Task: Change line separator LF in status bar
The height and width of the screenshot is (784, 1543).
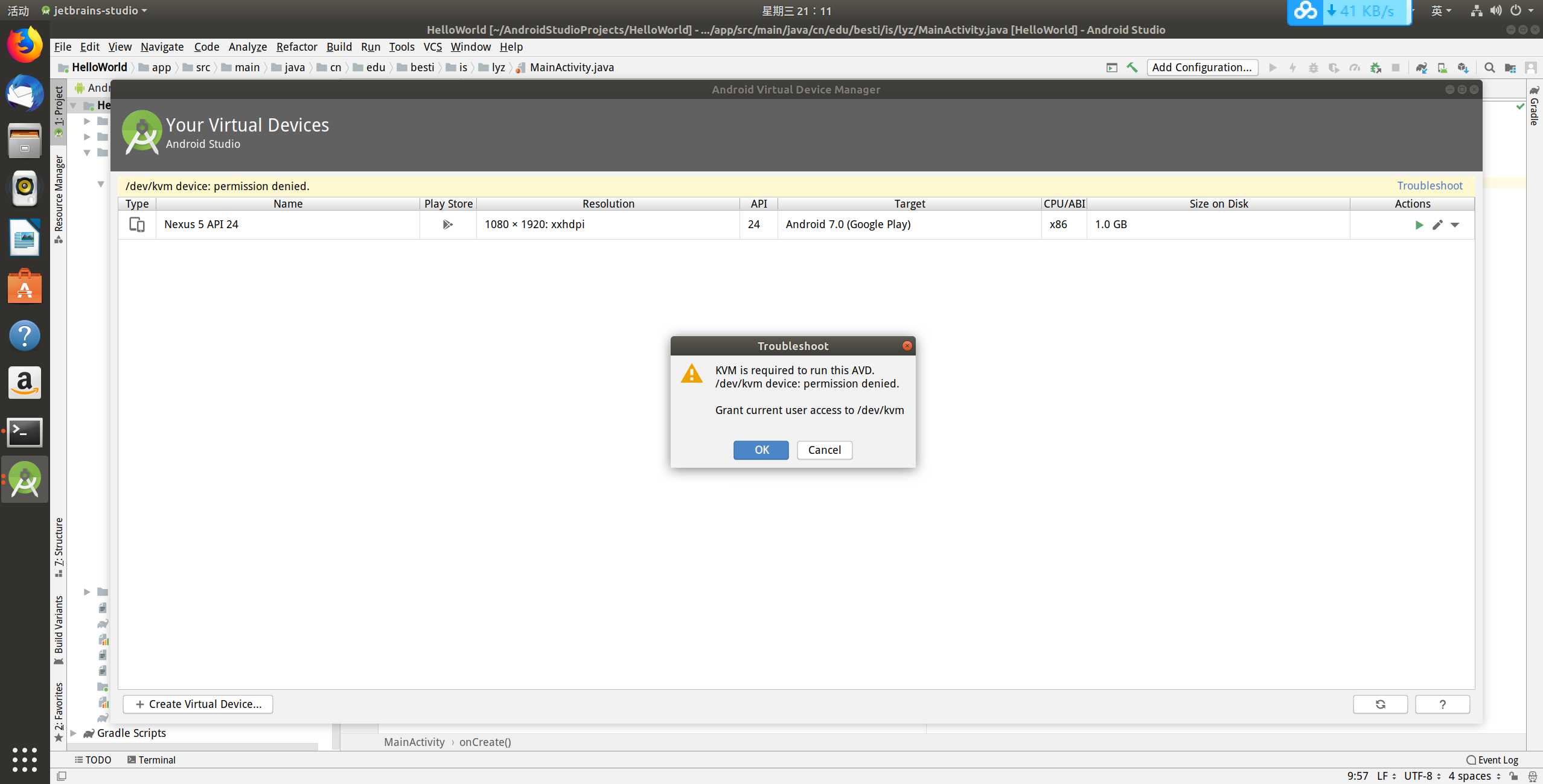Action: (1386, 776)
